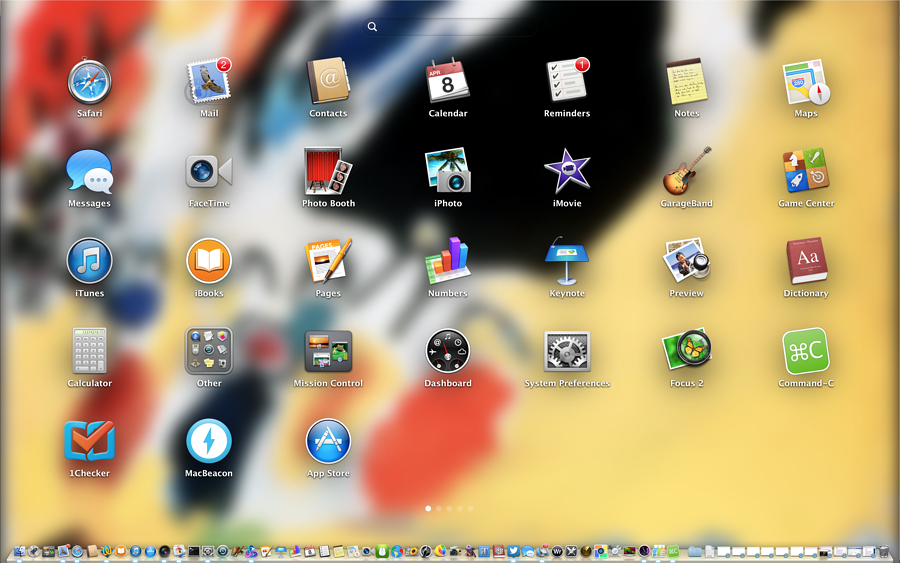Switch to the fourth Launchpad page dot
This screenshot has height=563, width=900.
tap(460, 508)
